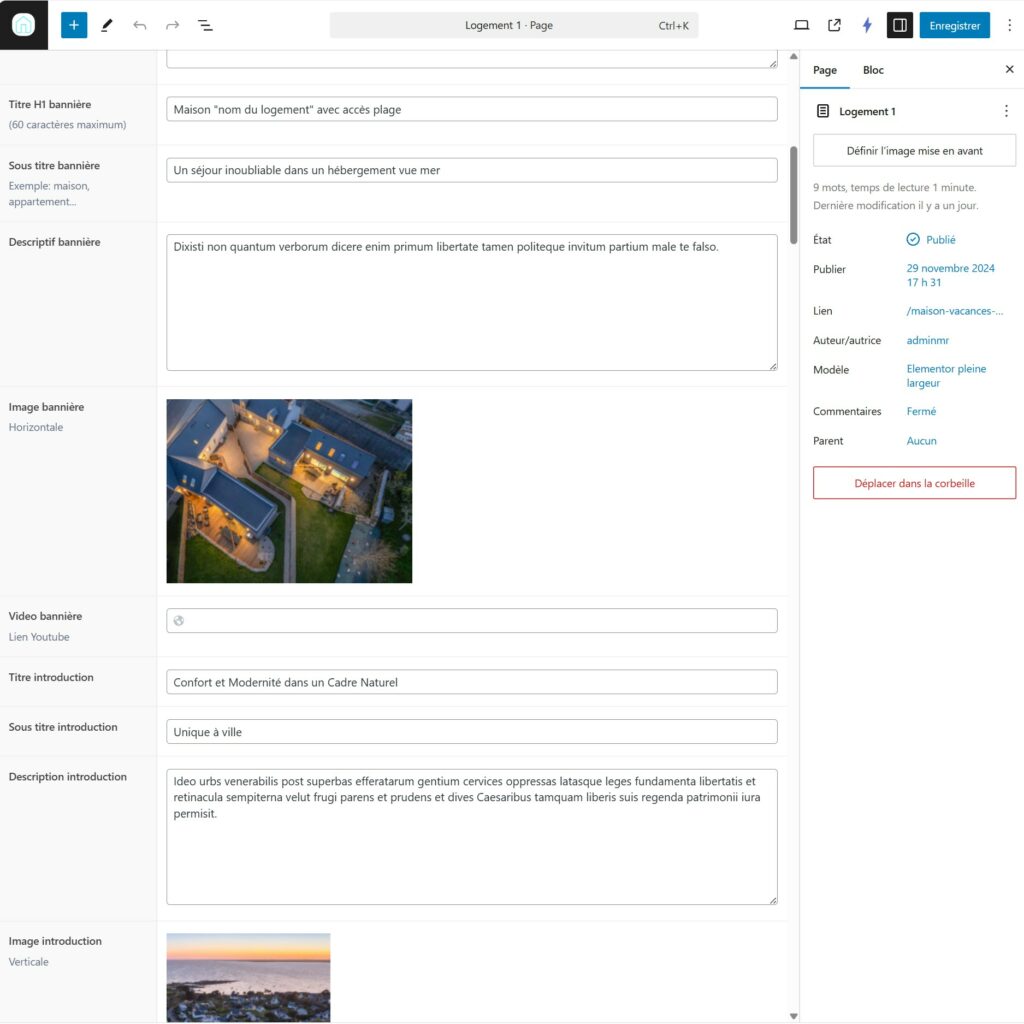Image resolution: width=1024 pixels, height=1024 pixels.
Task: Open the Commentaires Fermé setting
Action: pos(921,411)
